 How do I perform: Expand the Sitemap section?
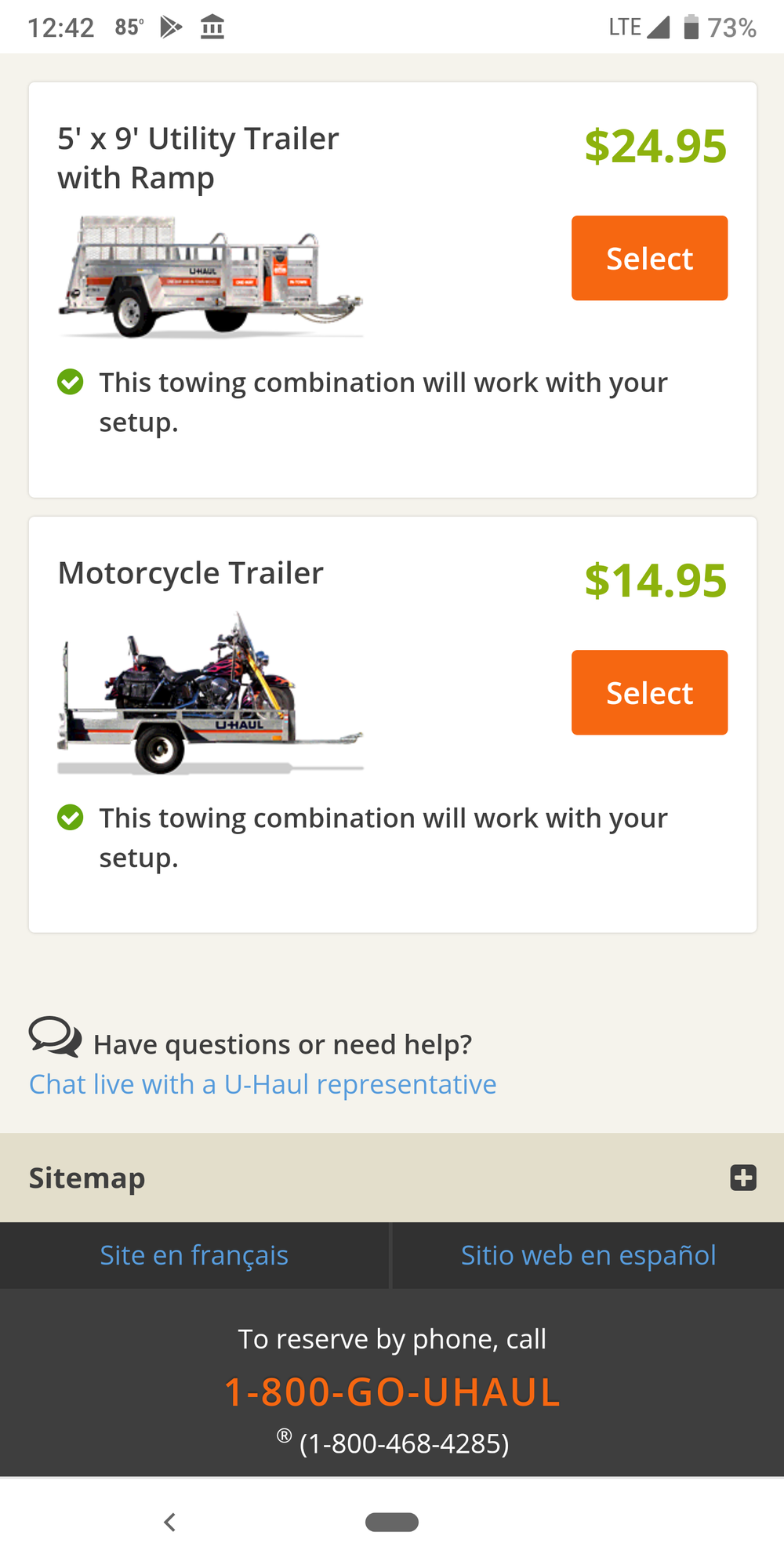pos(742,1178)
